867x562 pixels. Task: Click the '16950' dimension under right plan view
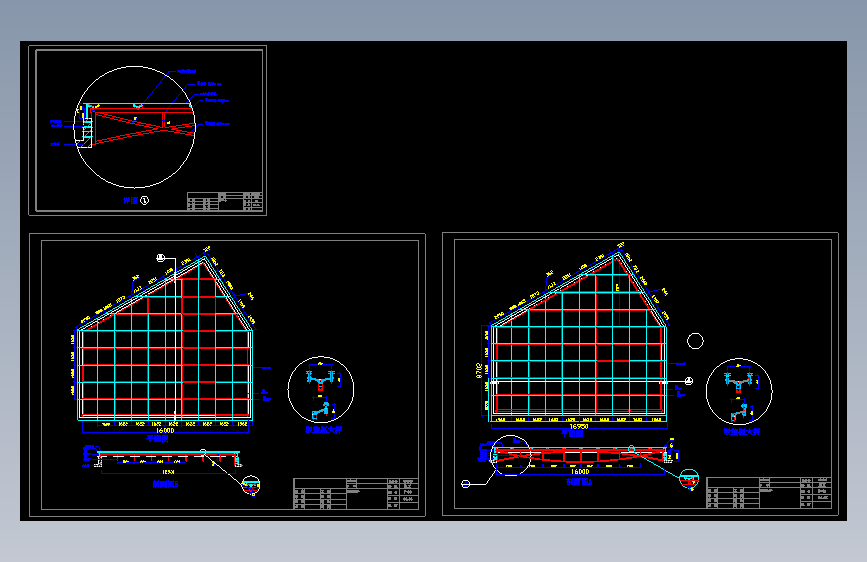coord(578,427)
